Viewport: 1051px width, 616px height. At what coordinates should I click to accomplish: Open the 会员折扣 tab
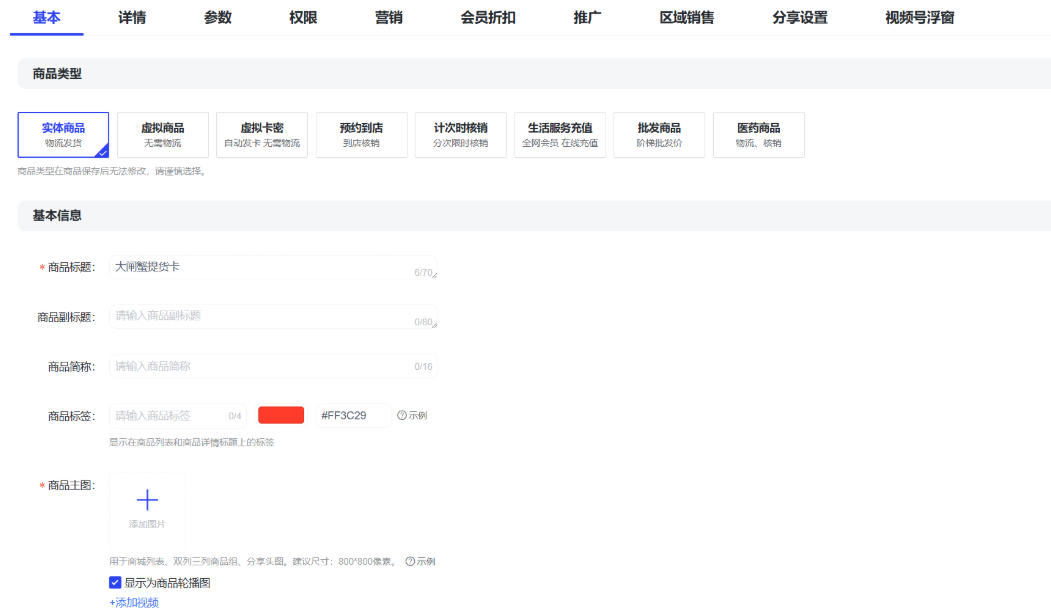click(x=488, y=17)
